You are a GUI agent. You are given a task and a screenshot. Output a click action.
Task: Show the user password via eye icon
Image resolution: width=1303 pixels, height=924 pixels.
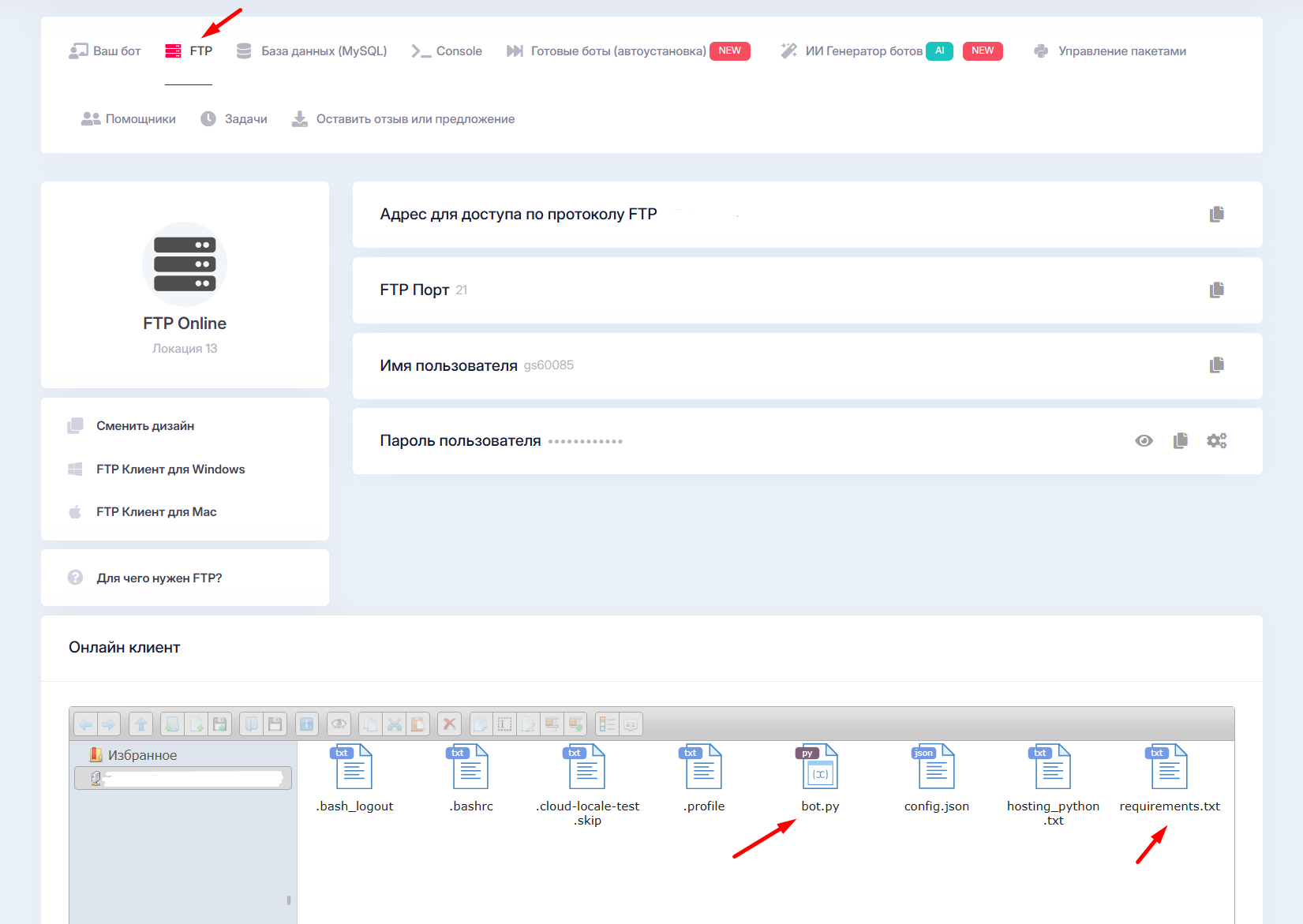pyautogui.click(x=1144, y=440)
